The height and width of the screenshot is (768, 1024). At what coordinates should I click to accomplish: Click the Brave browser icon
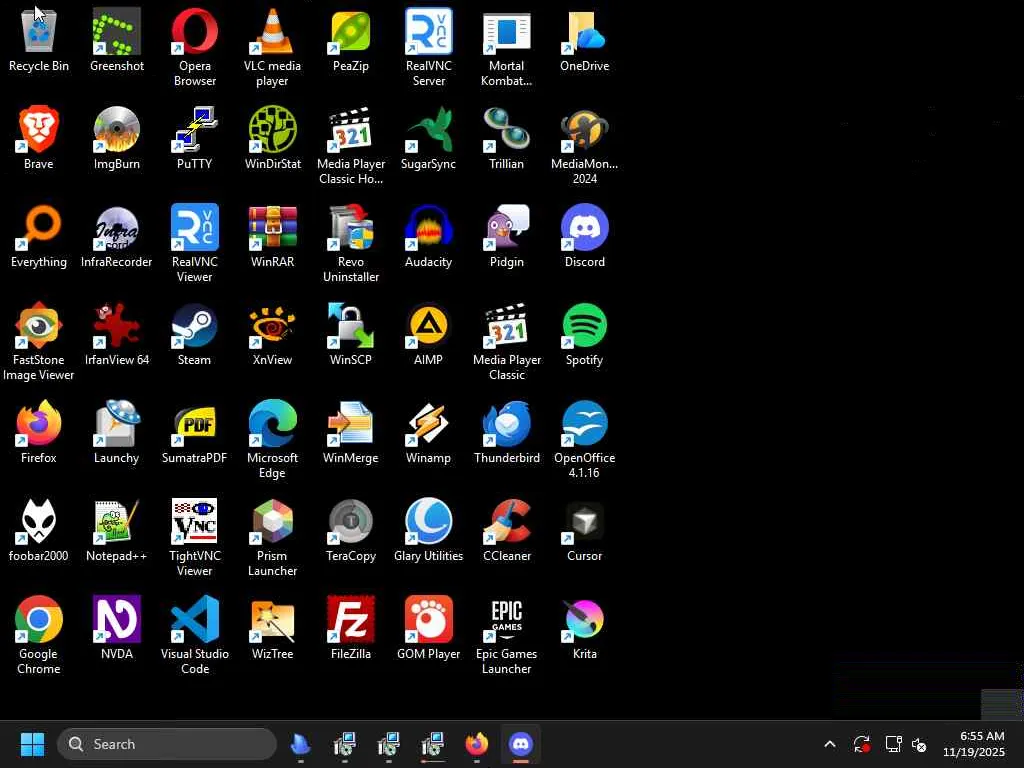(x=39, y=129)
